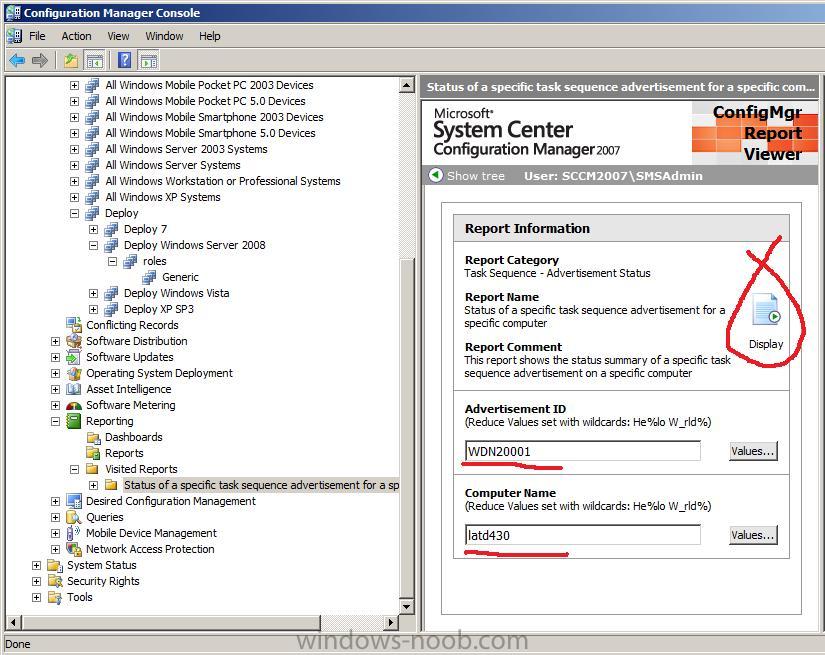
Task: Select All Windows XP Systems collection
Action: [163, 197]
